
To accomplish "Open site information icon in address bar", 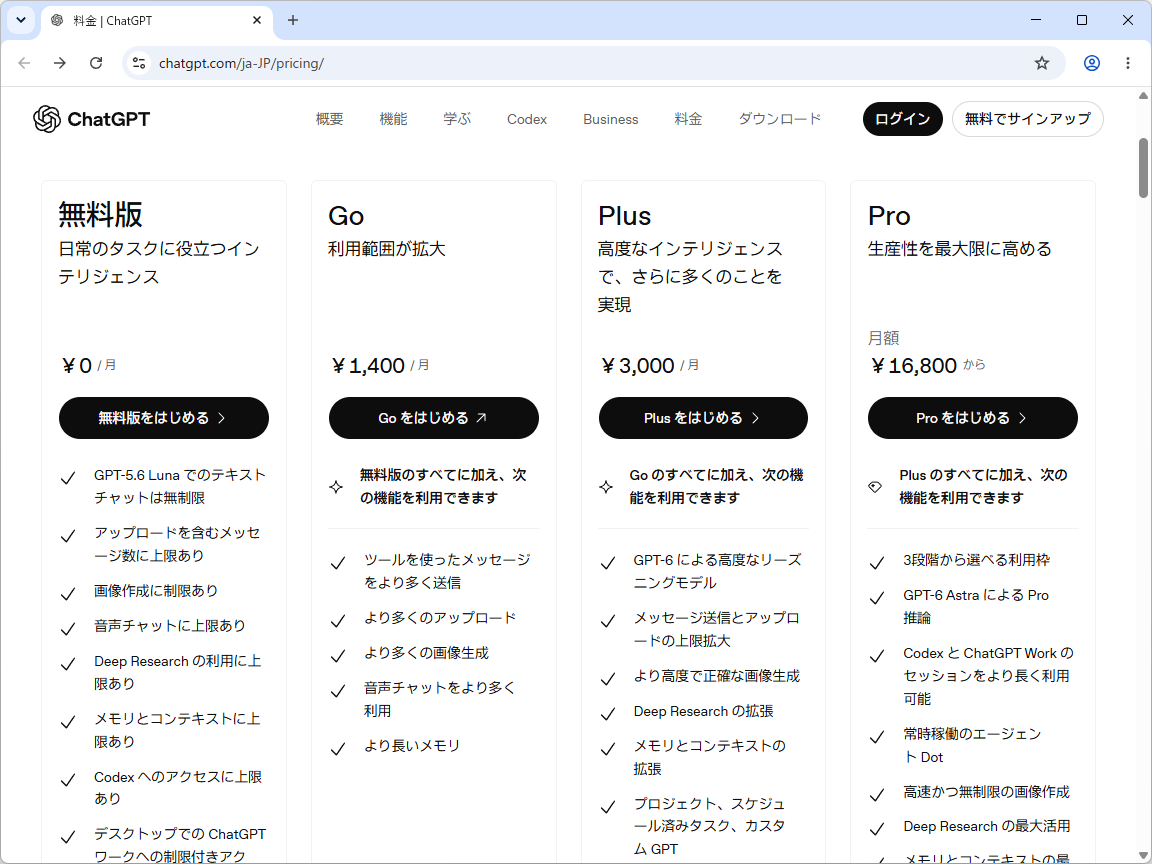I will (139, 63).
